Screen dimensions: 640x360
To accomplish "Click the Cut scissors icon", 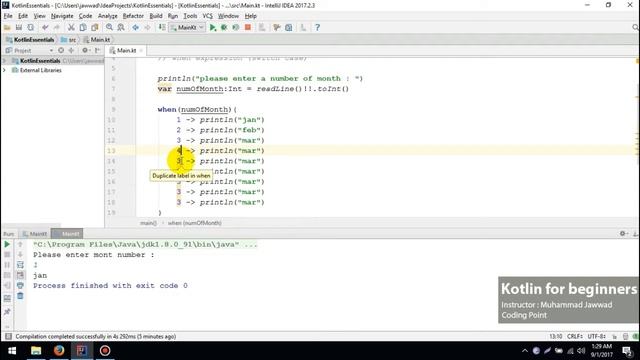I will (x=71, y=27).
